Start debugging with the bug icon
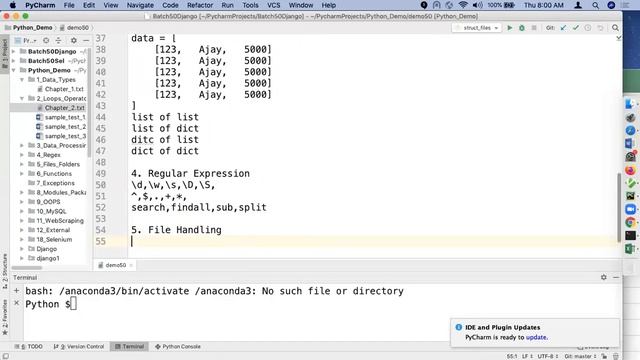640x360 pixels. coord(522,28)
